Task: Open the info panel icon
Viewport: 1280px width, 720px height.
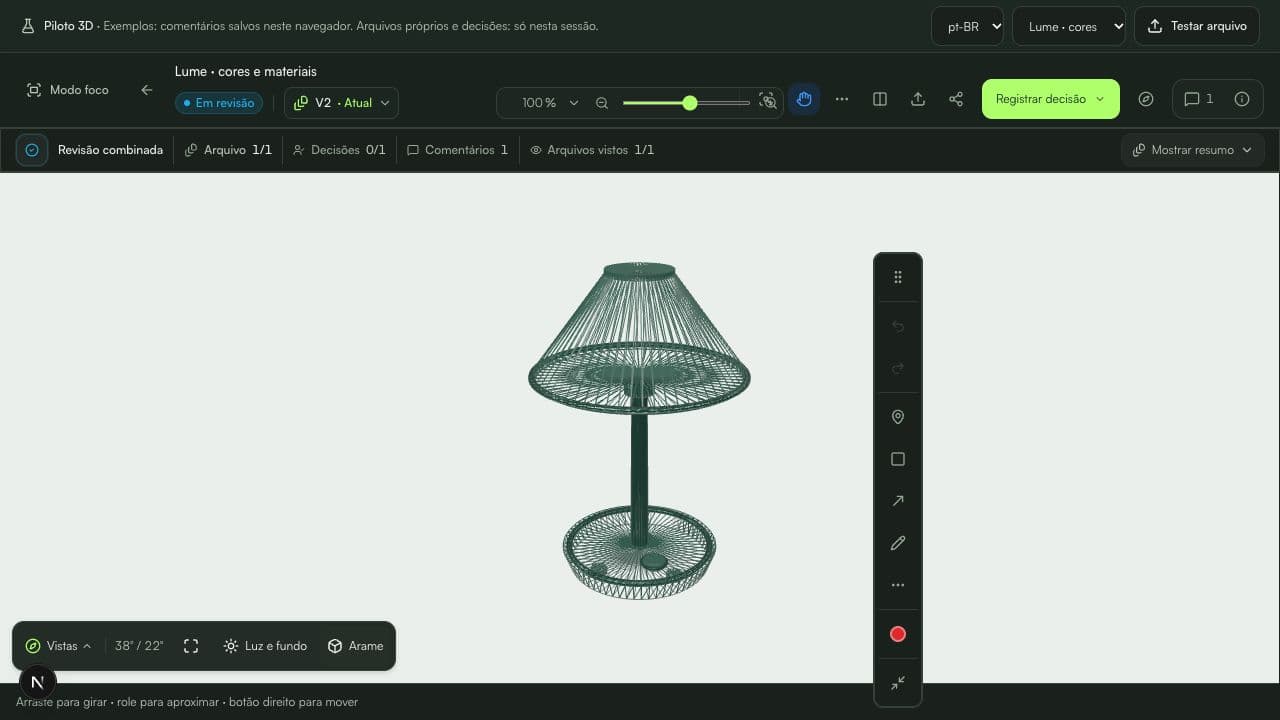Action: [x=1242, y=99]
